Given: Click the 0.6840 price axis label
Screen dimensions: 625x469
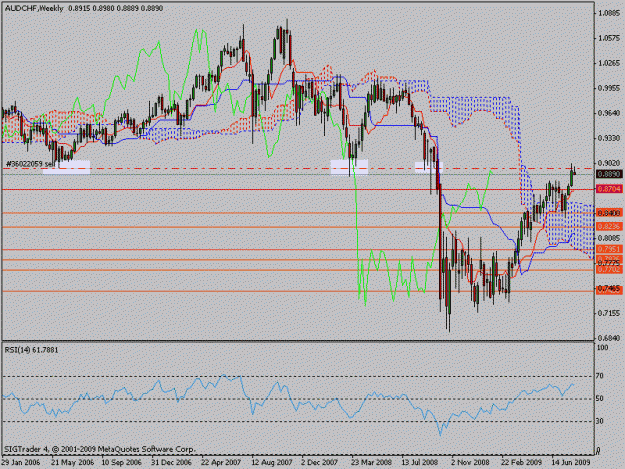Looking at the screenshot, I should [x=609, y=338].
